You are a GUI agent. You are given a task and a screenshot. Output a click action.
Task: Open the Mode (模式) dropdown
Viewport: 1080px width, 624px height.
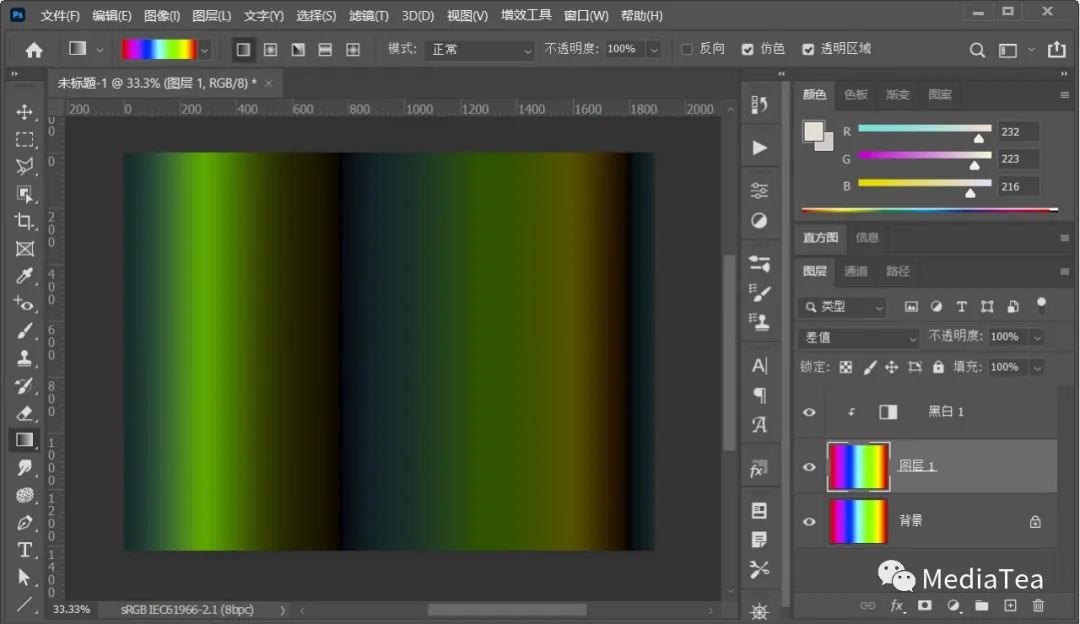480,50
